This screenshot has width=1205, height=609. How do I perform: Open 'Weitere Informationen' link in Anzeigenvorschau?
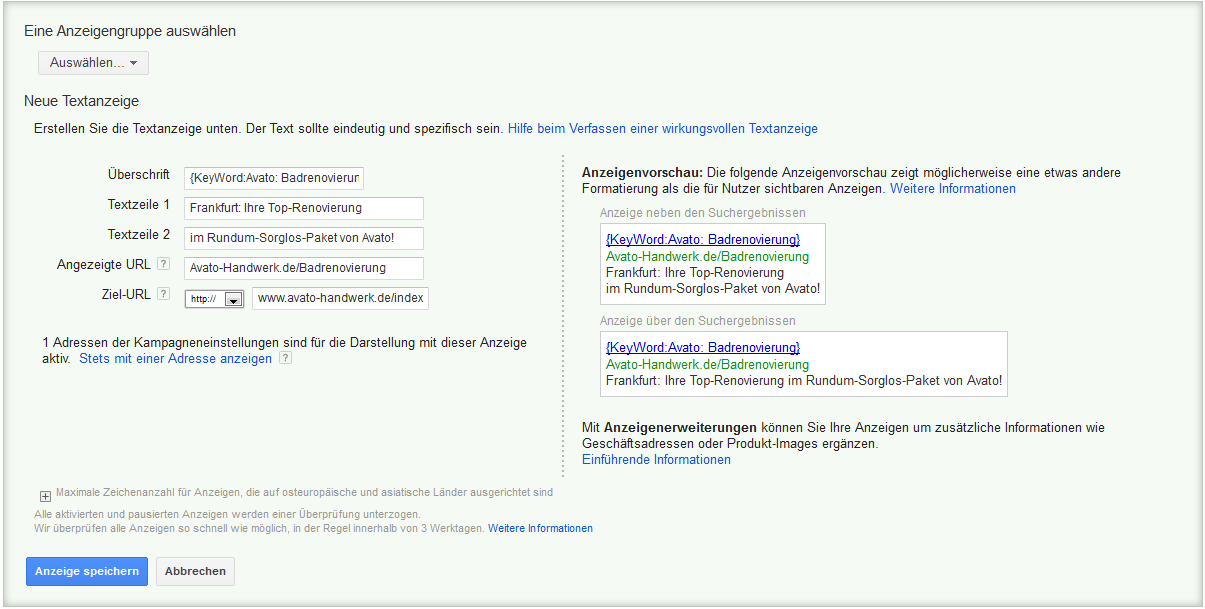click(953, 189)
